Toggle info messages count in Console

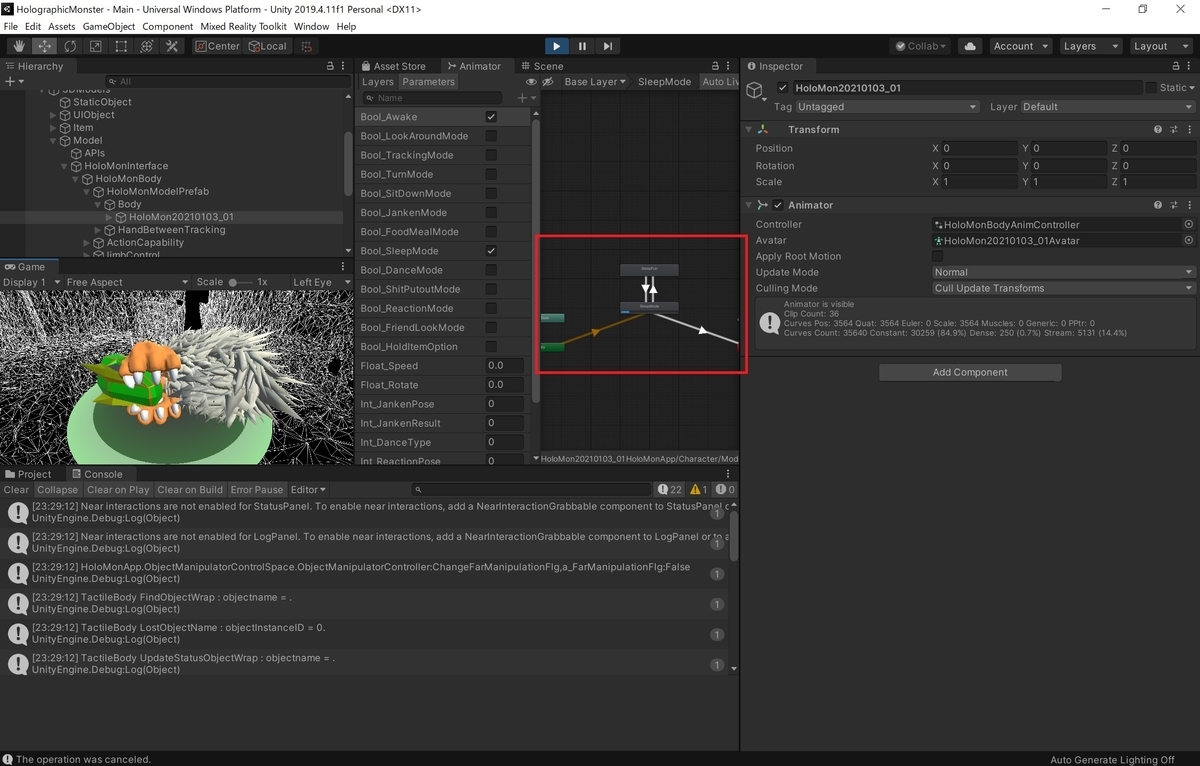point(670,489)
